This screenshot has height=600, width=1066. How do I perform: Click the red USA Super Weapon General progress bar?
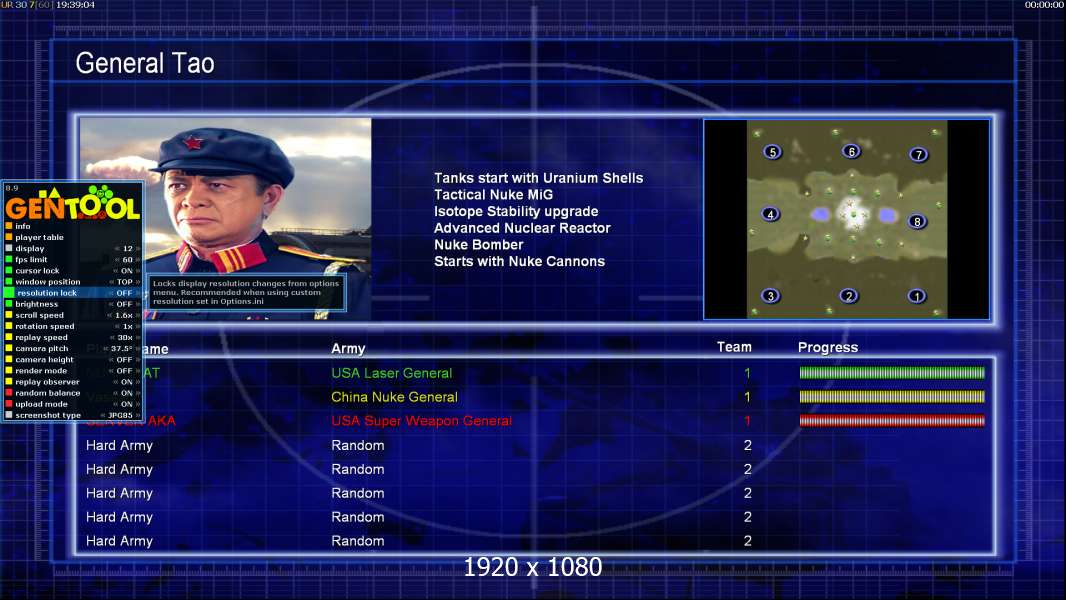click(x=892, y=421)
